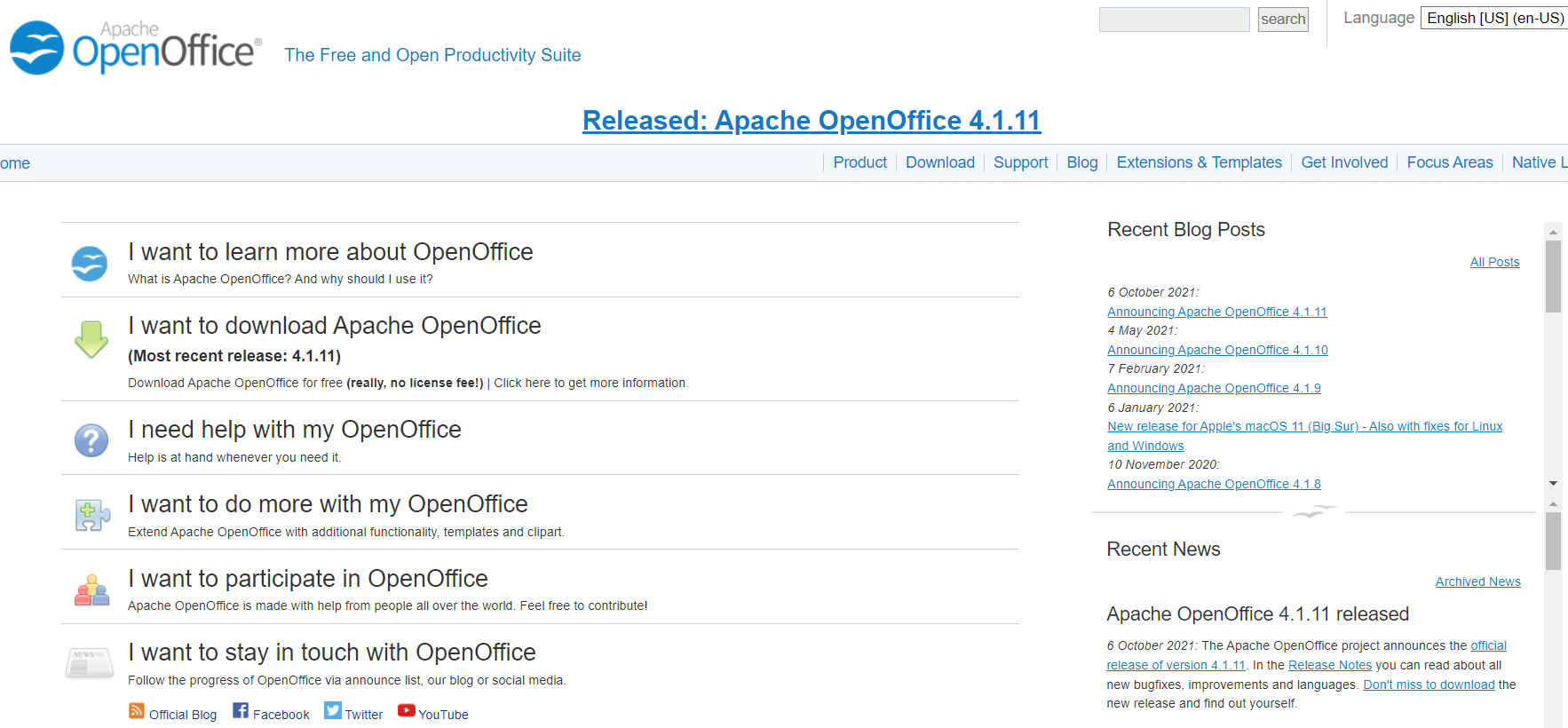Click the All Posts link
Screen dimensions: 1568x728
point(1494,262)
